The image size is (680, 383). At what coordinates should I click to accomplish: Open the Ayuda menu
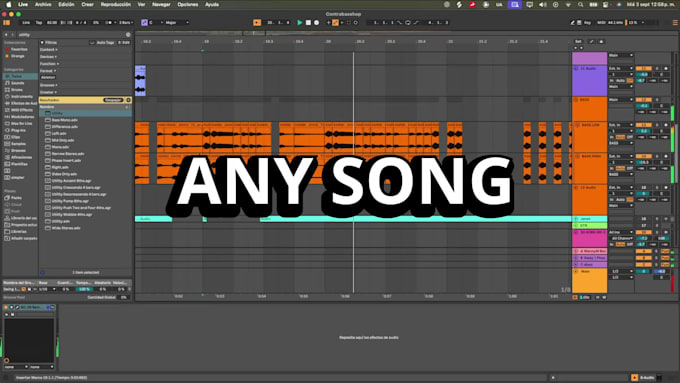pyautogui.click(x=212, y=4)
